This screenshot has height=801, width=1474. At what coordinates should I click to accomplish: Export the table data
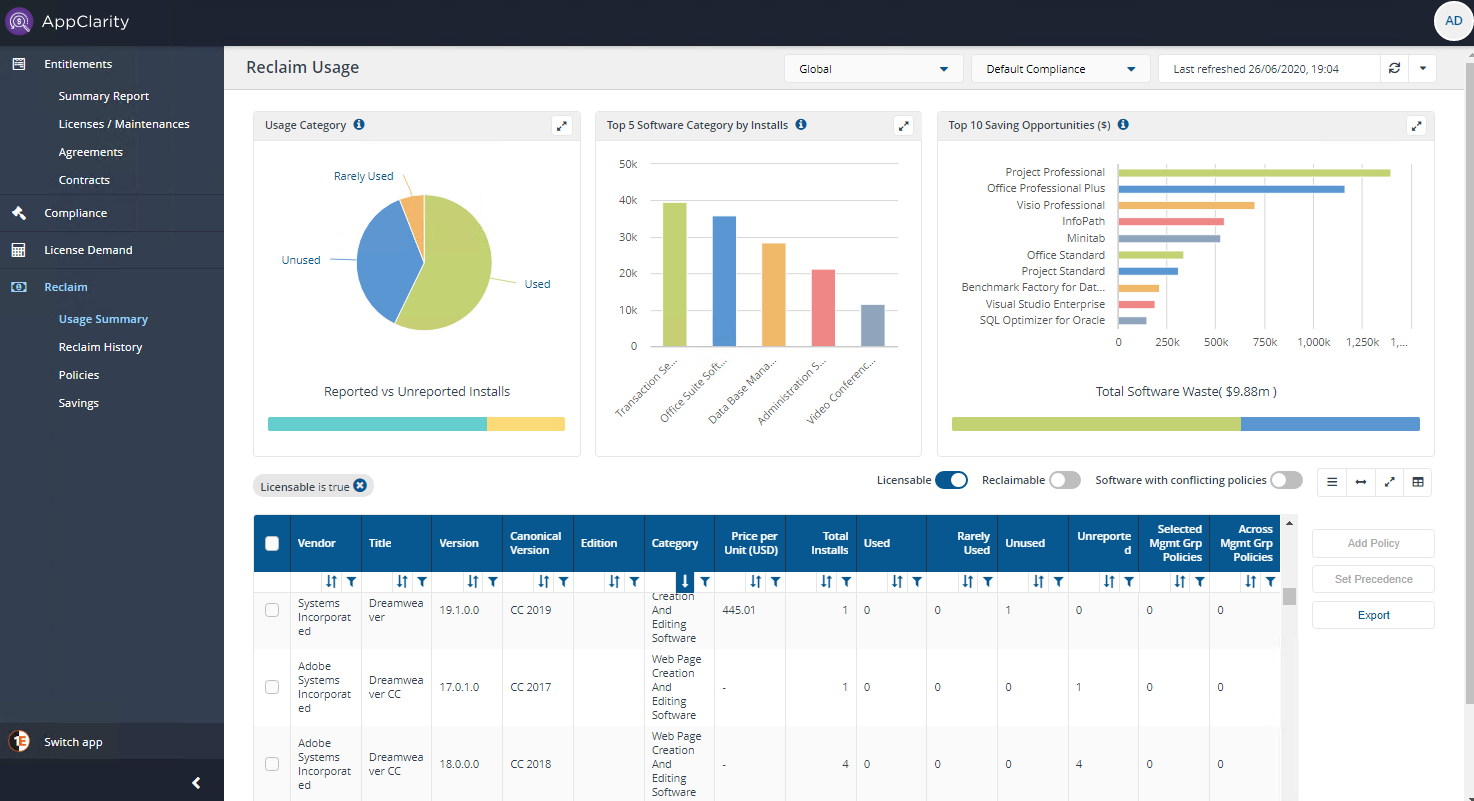tap(1373, 615)
